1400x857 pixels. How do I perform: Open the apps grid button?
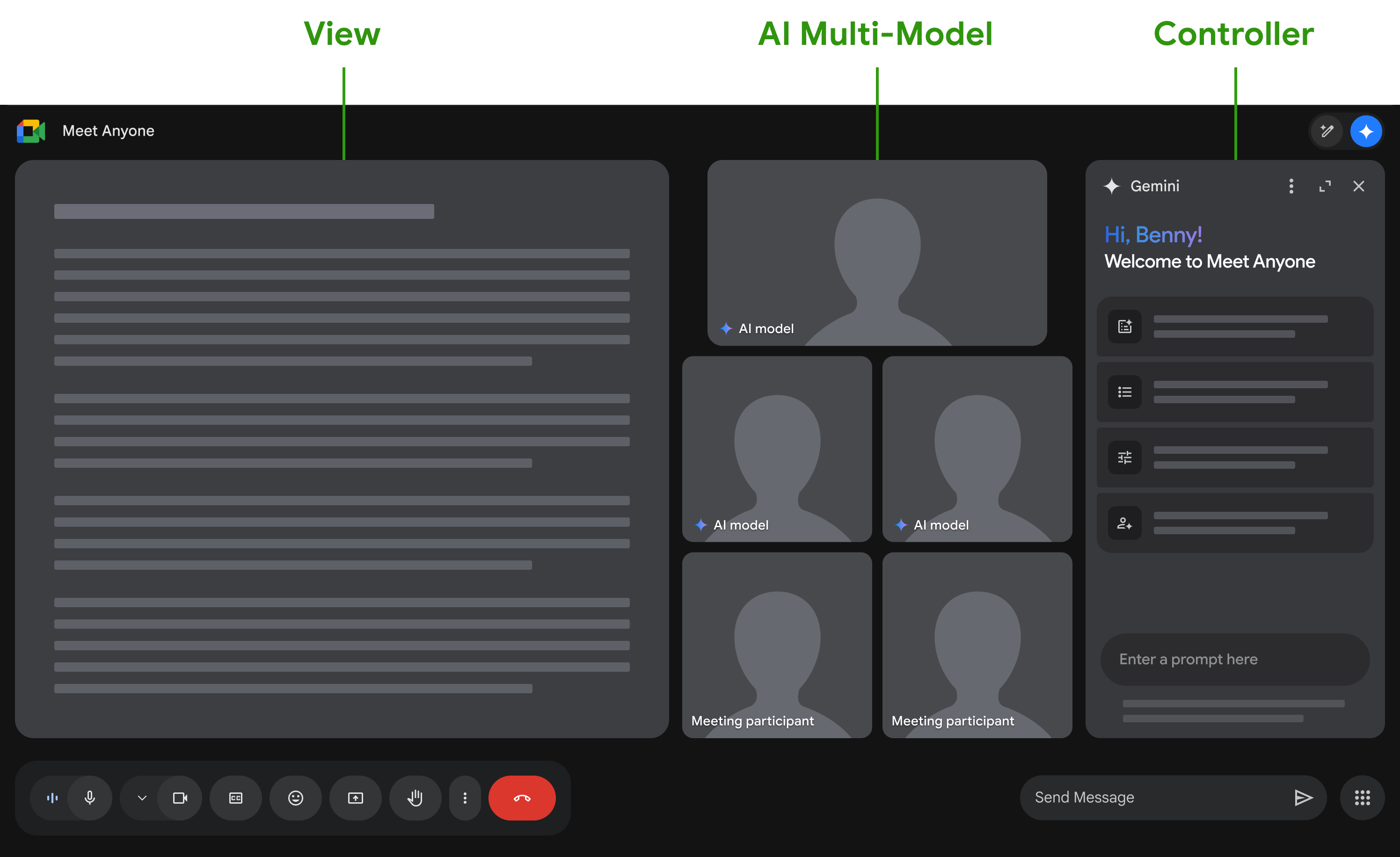click(1362, 798)
